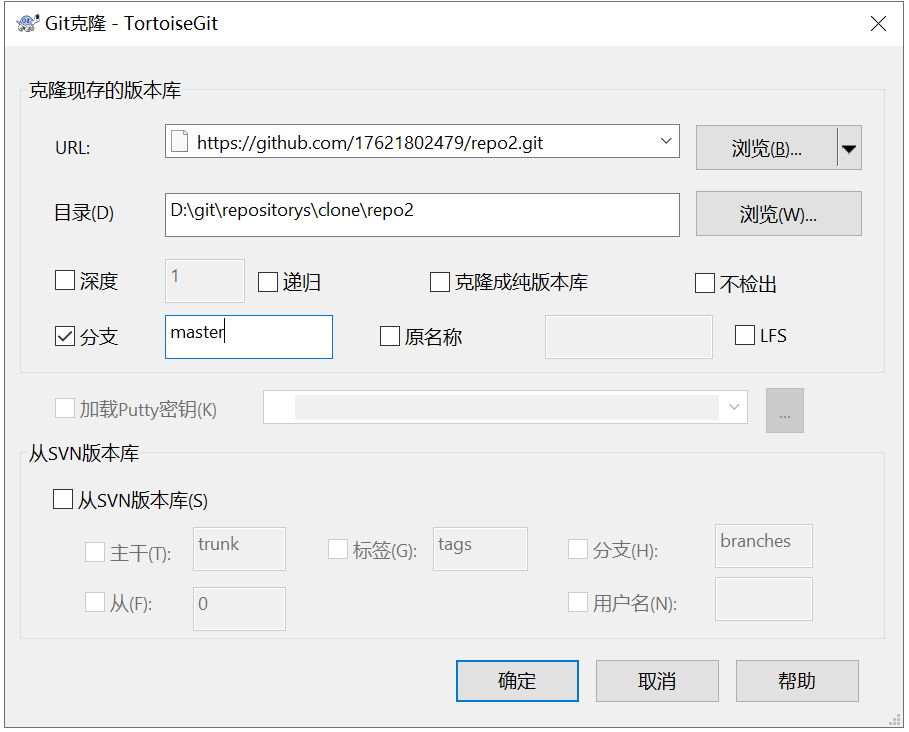Click into the URL text field
Viewport: 909px width, 732px height.
(423, 142)
